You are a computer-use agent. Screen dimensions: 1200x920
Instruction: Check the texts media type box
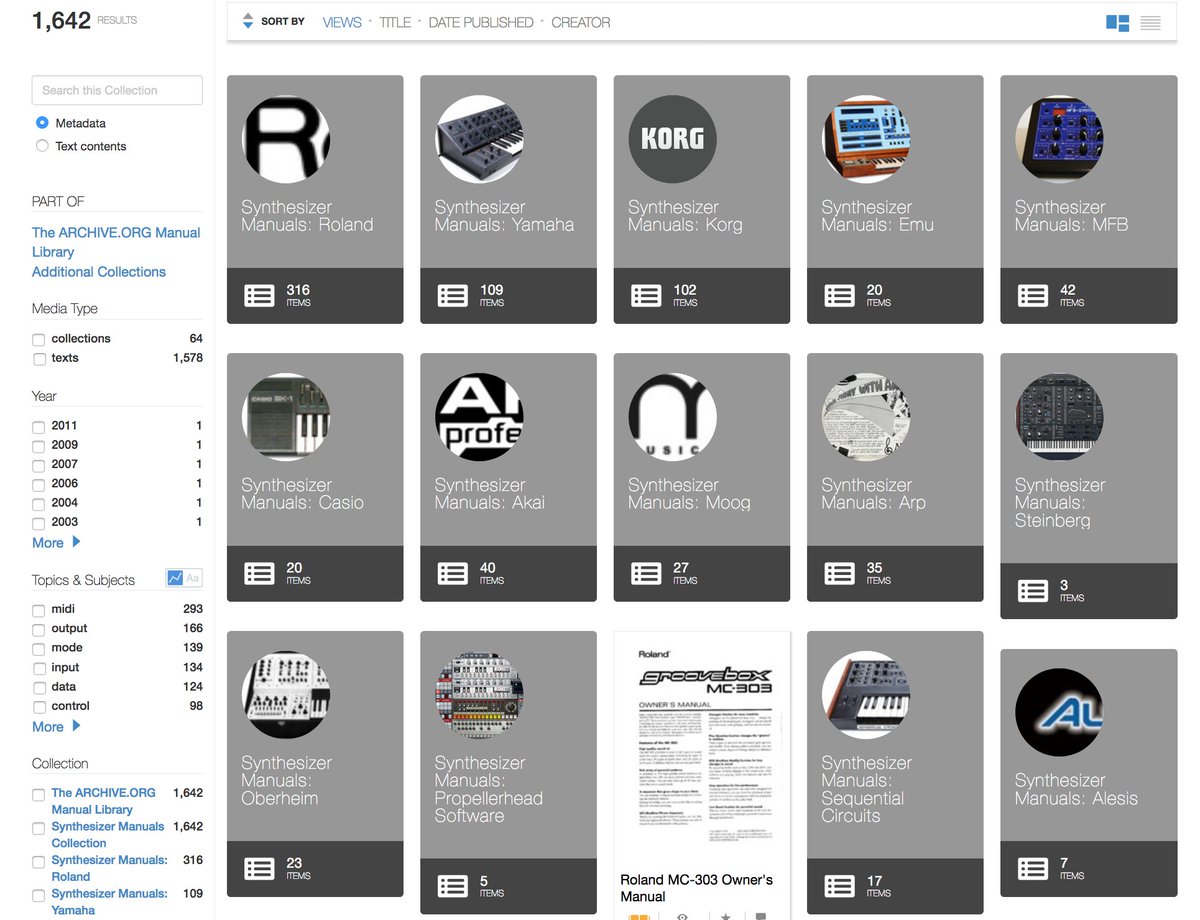coord(38,359)
